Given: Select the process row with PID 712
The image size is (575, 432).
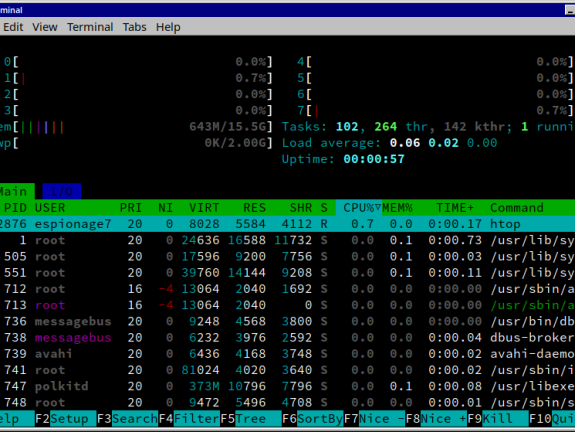Looking at the screenshot, I should tap(288, 289).
